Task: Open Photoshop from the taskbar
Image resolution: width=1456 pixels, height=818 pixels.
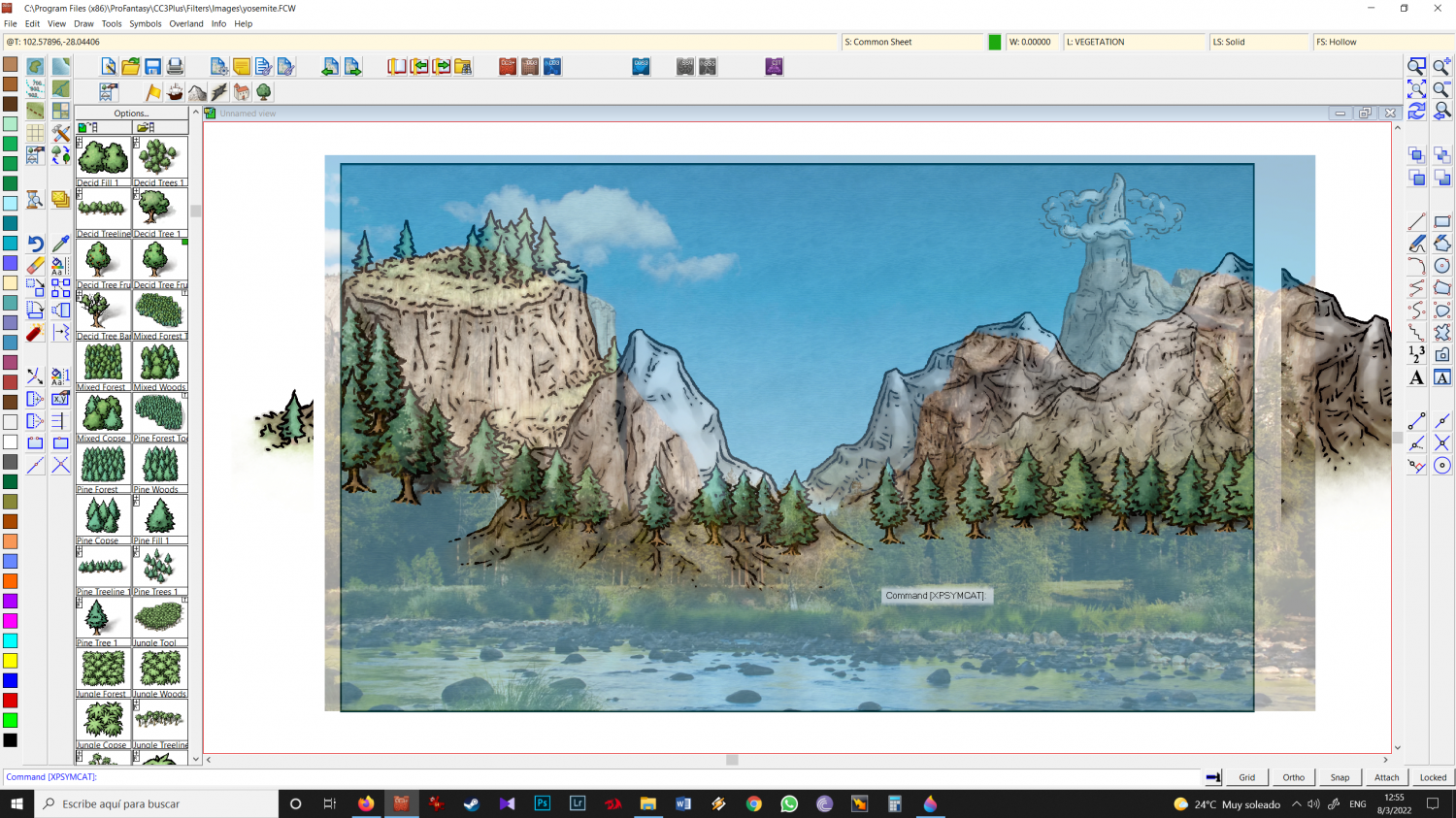Action: pyautogui.click(x=543, y=803)
